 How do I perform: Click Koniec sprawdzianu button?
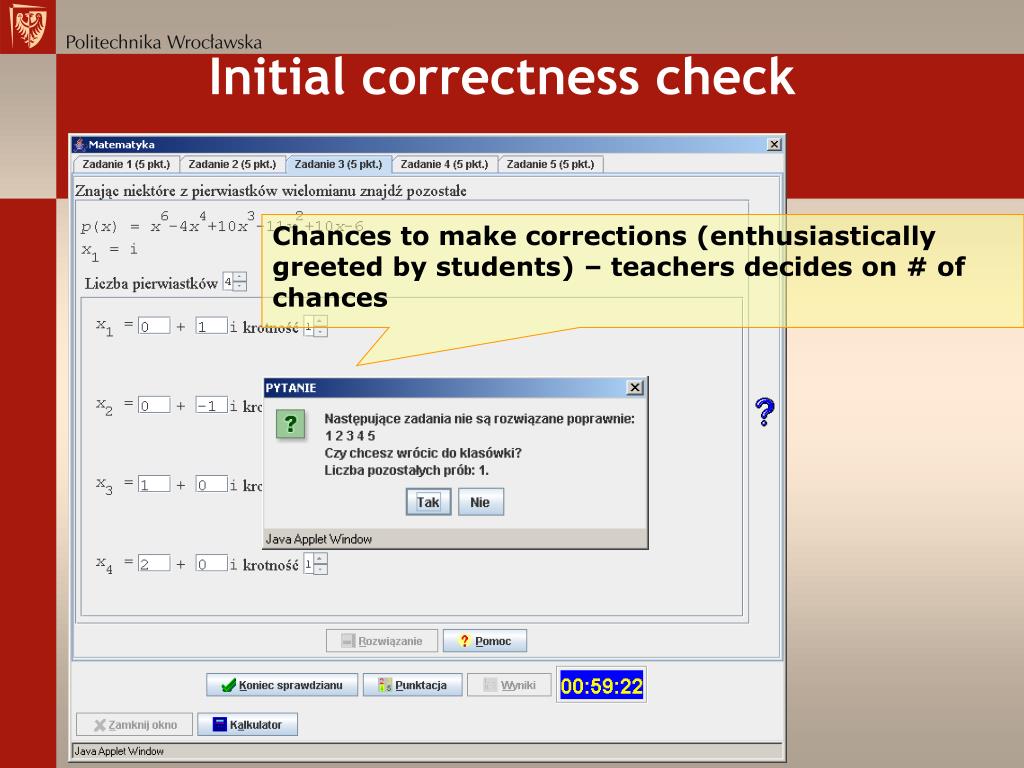click(282, 685)
